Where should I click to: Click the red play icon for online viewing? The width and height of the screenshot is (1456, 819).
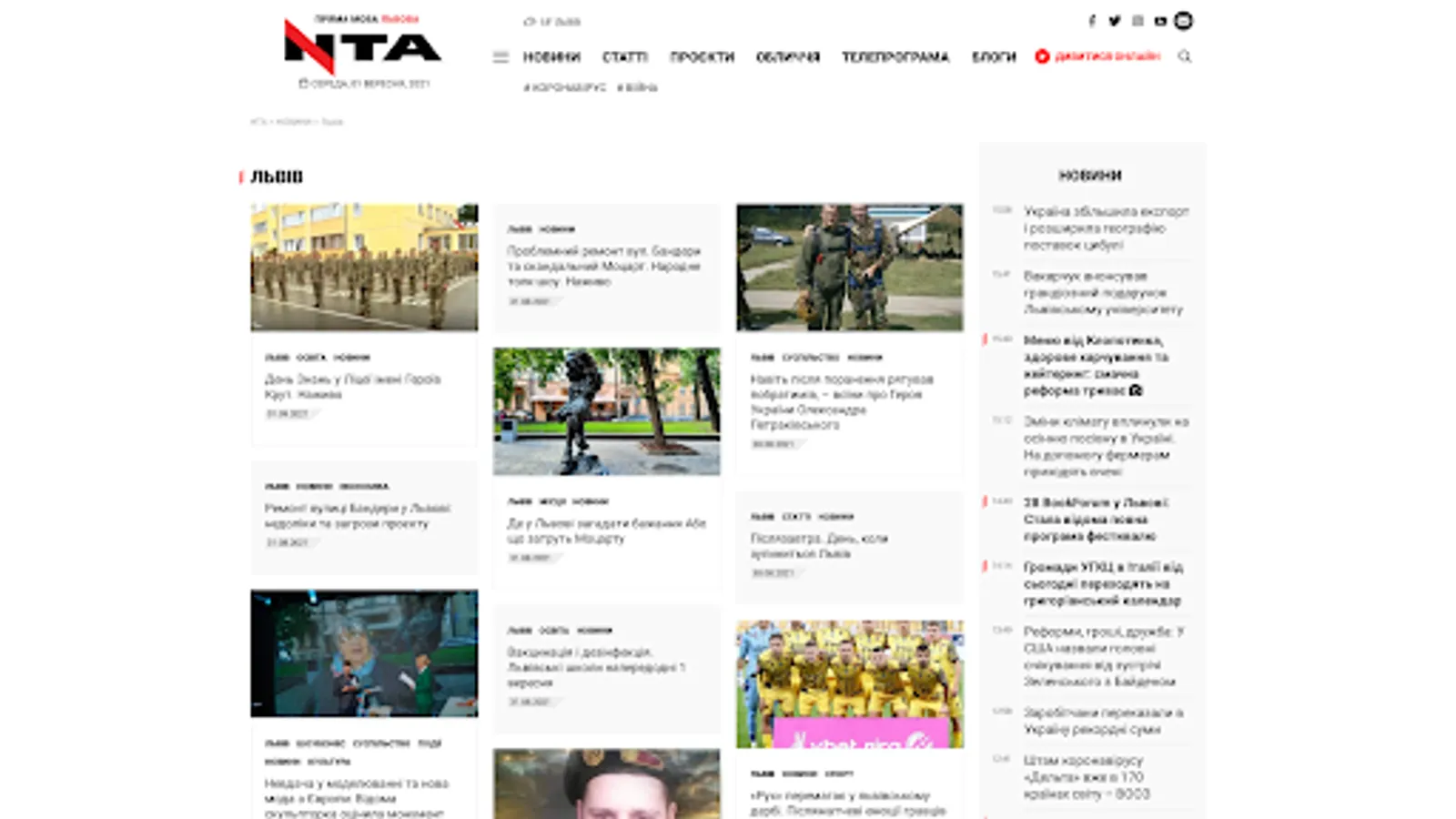coord(1042,56)
